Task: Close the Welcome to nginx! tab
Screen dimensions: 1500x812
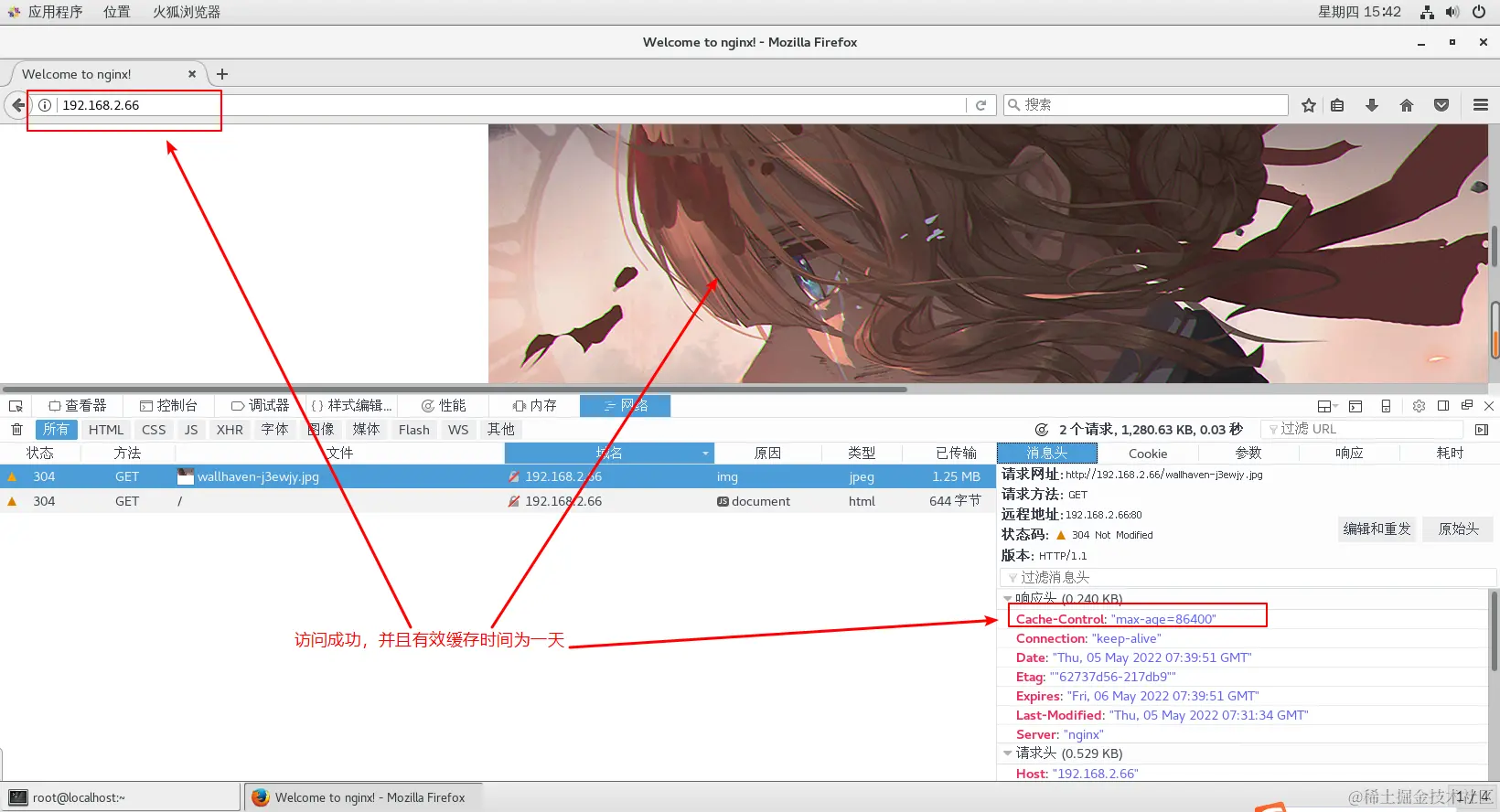Action: tap(192, 74)
